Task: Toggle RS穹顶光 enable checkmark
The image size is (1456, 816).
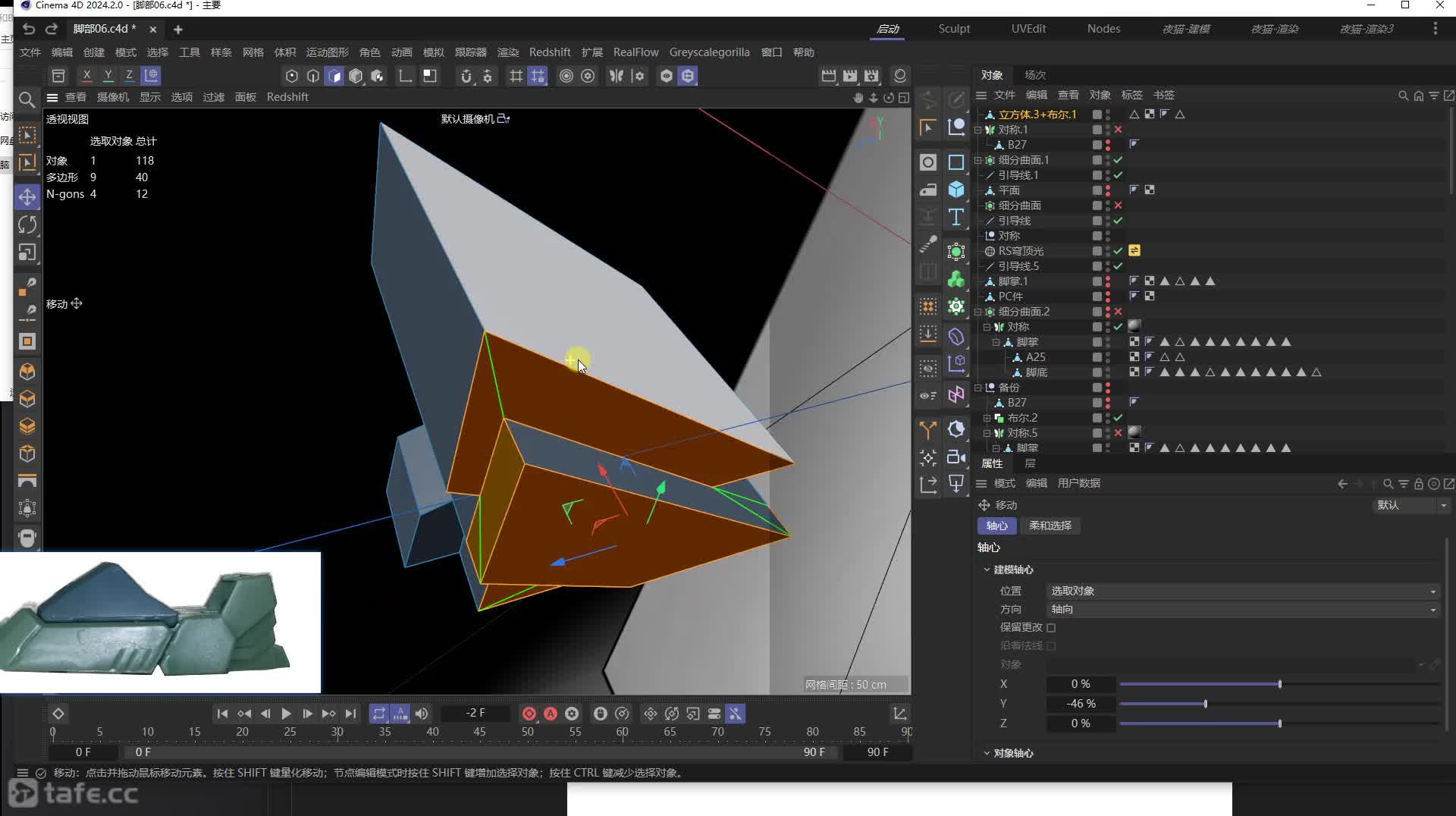Action: [x=1118, y=251]
